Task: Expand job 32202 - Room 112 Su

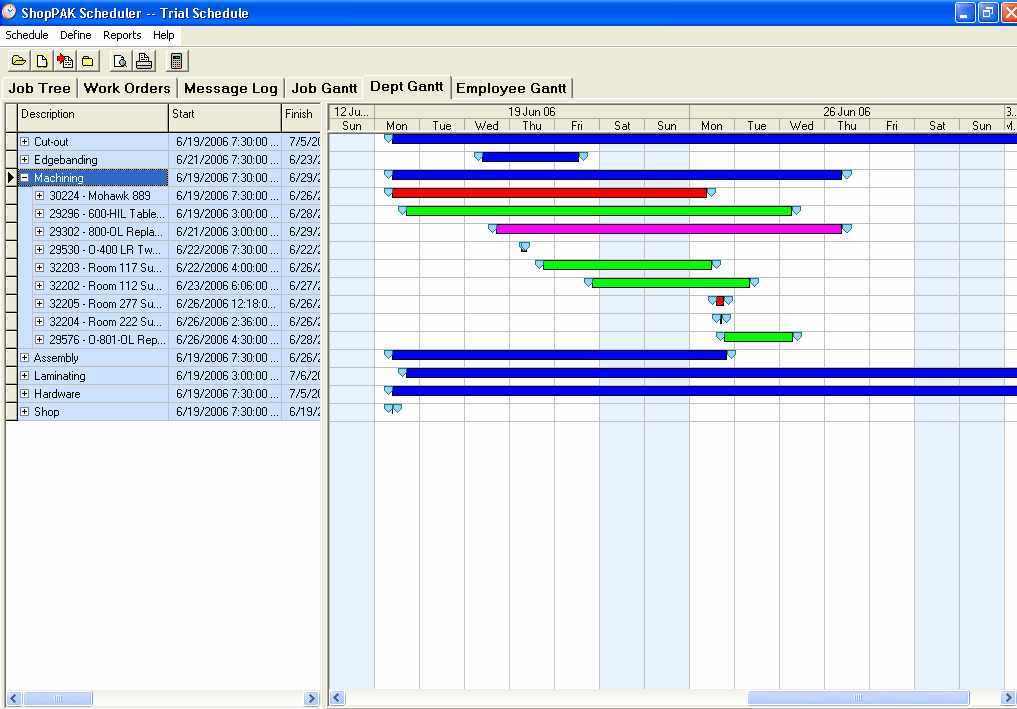Action: tap(40, 285)
